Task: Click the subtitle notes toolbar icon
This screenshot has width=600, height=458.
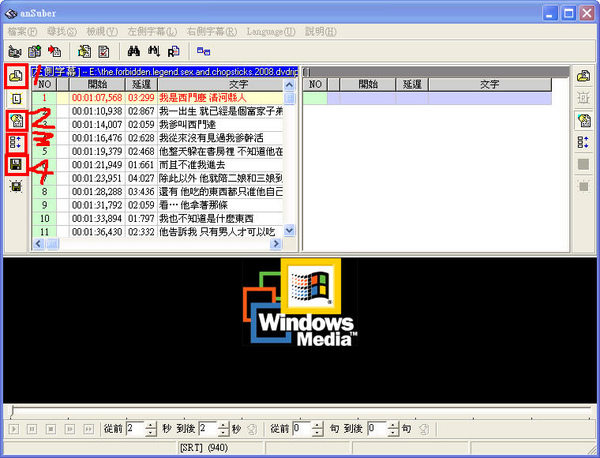Action: (x=84, y=51)
